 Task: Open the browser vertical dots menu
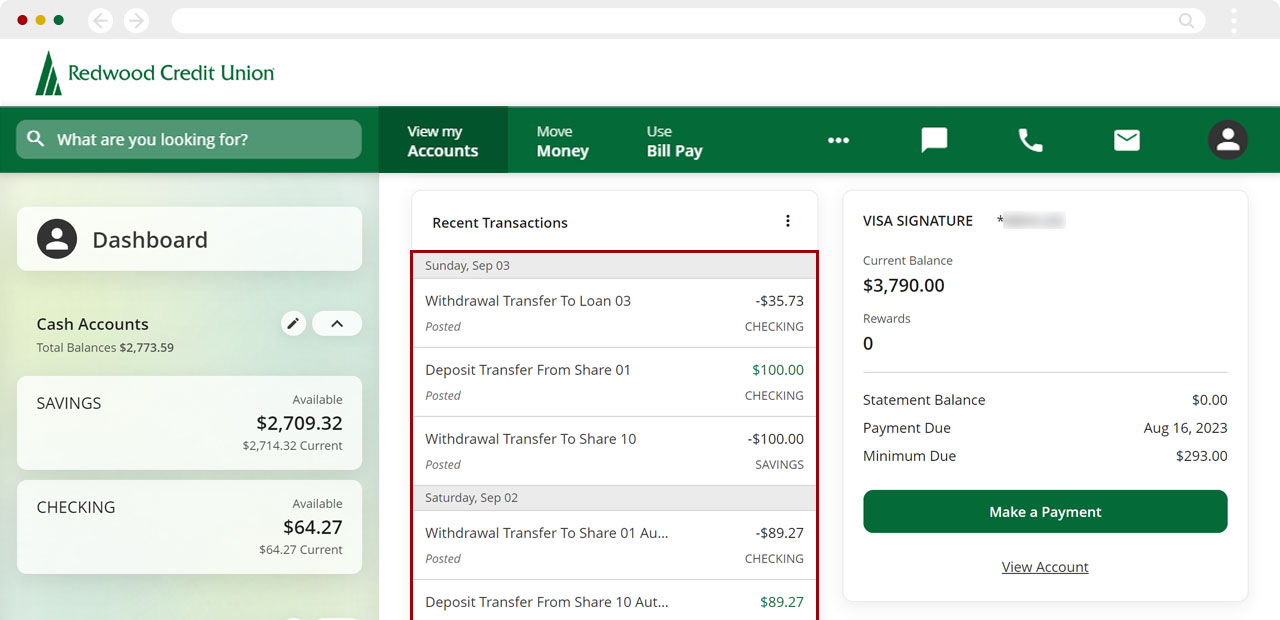[1234, 20]
